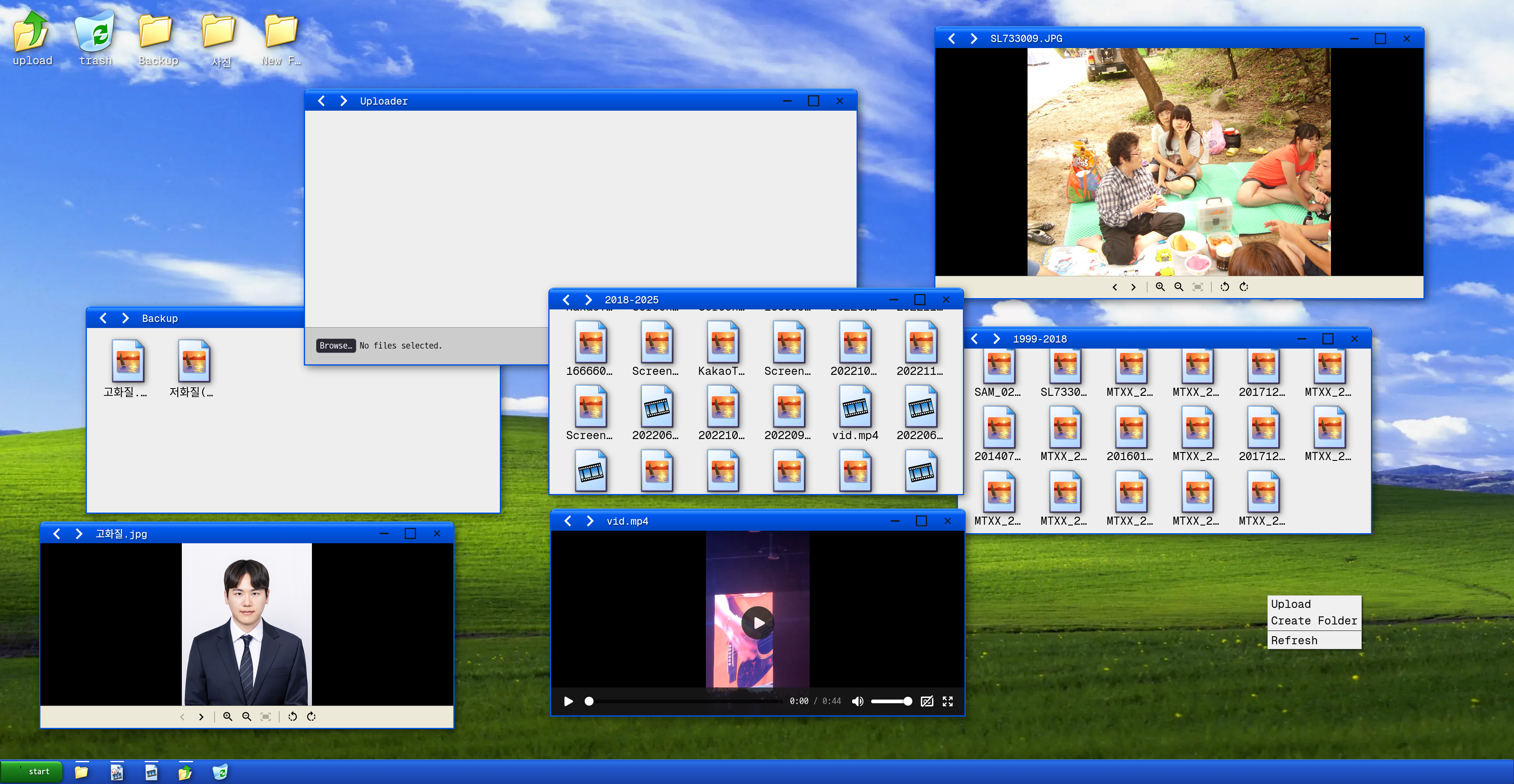This screenshot has width=1514, height=784.
Task: Open the New F… desktop folder
Action: [x=281, y=38]
